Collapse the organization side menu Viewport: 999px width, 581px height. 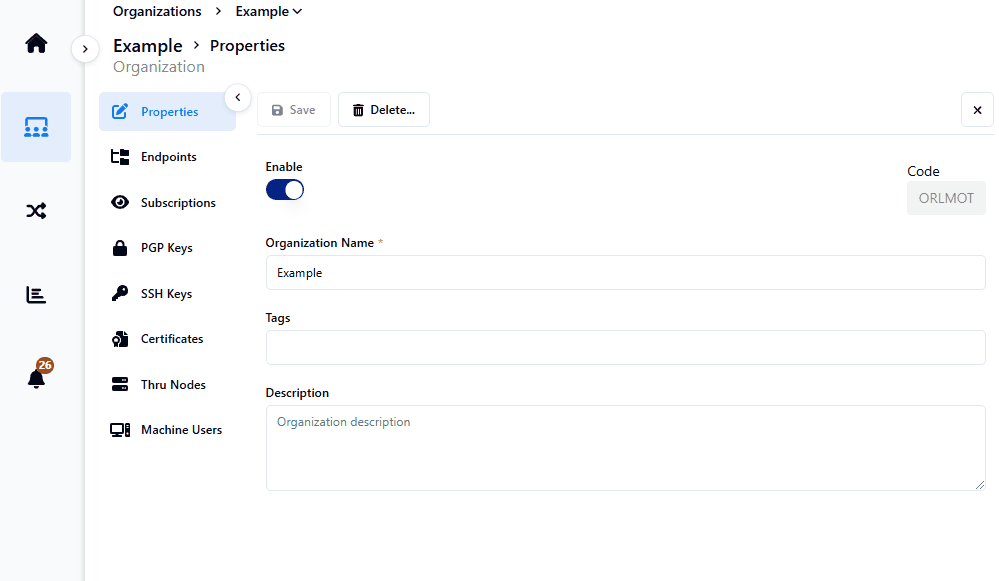tap(237, 97)
